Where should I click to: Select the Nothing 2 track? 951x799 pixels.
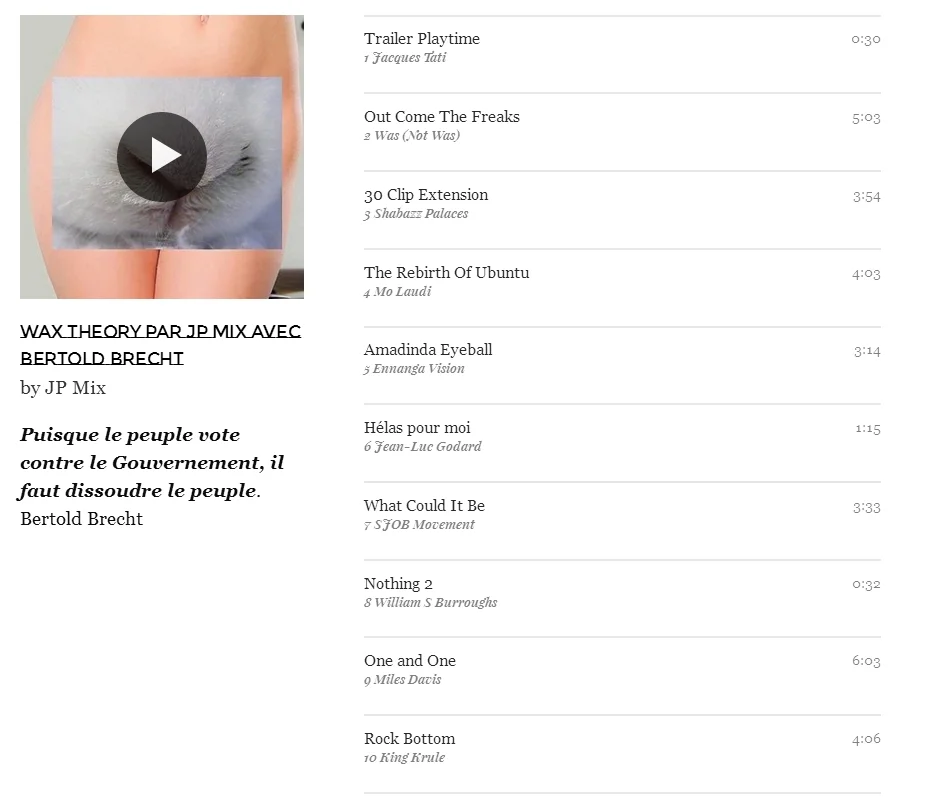click(x=622, y=598)
